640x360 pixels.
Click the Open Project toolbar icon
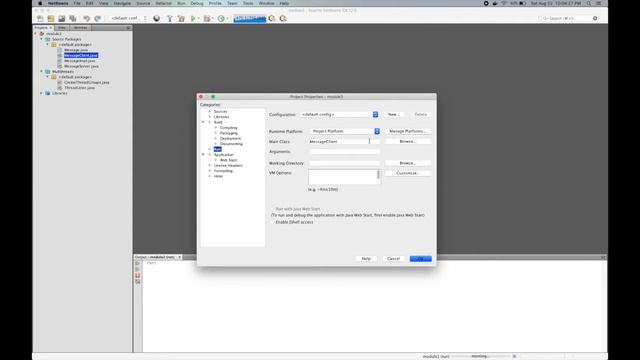[x=62, y=18]
